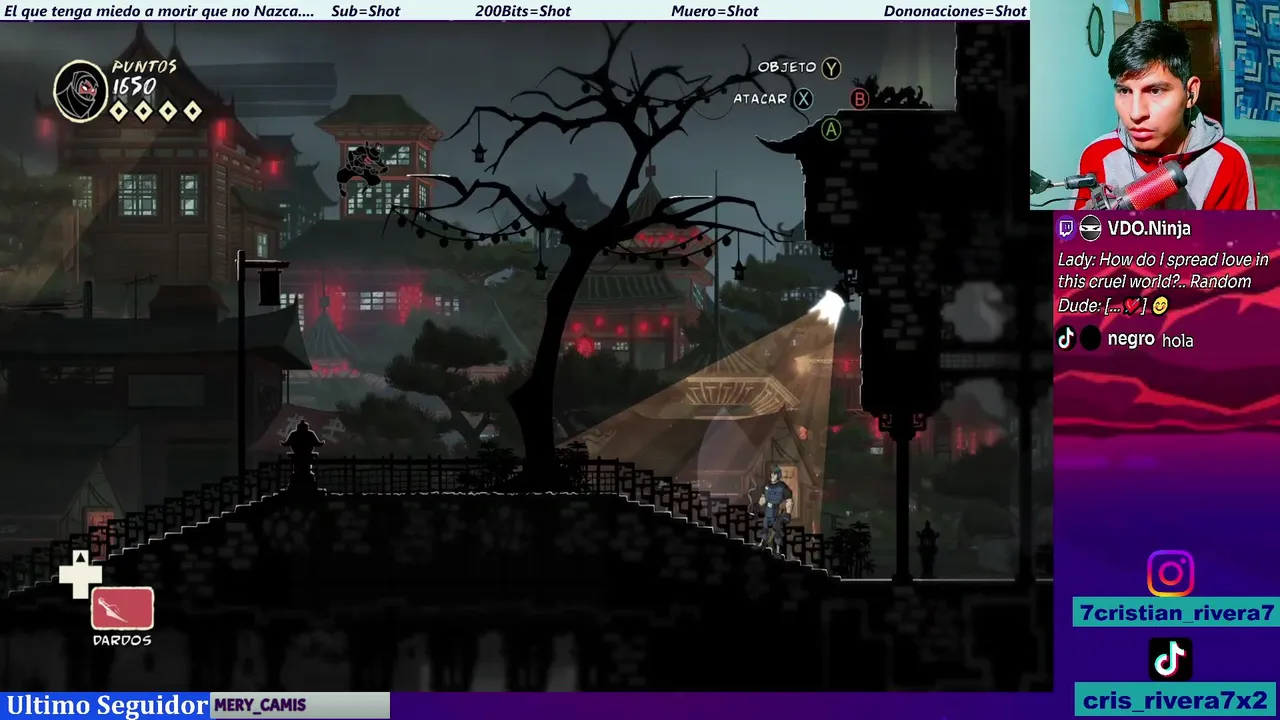Screen dimensions: 1280x720
Task: Click the 7cristian_rivera7 Instagram handle
Action: coord(1176,613)
